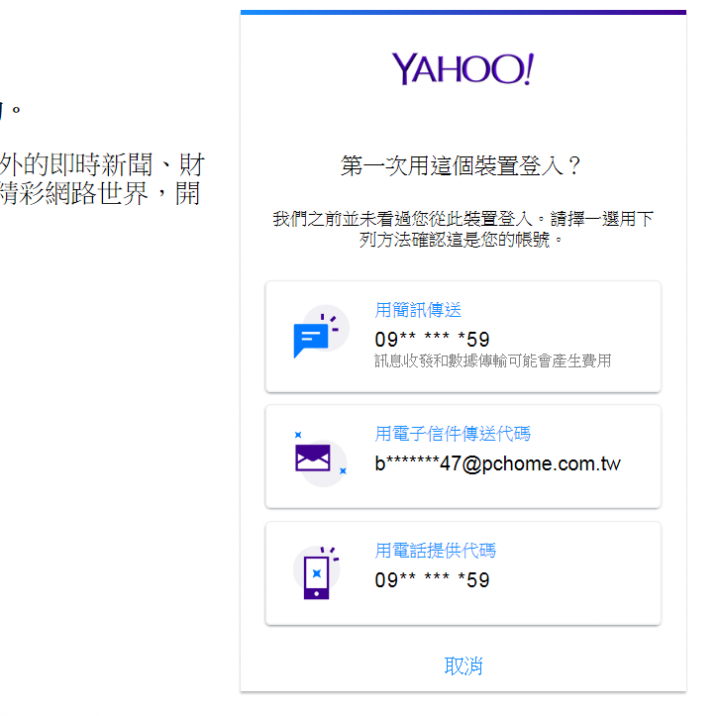Viewport: 720px width, 716px height.
Task: Click the 取消 cancel link
Action: coord(463,665)
